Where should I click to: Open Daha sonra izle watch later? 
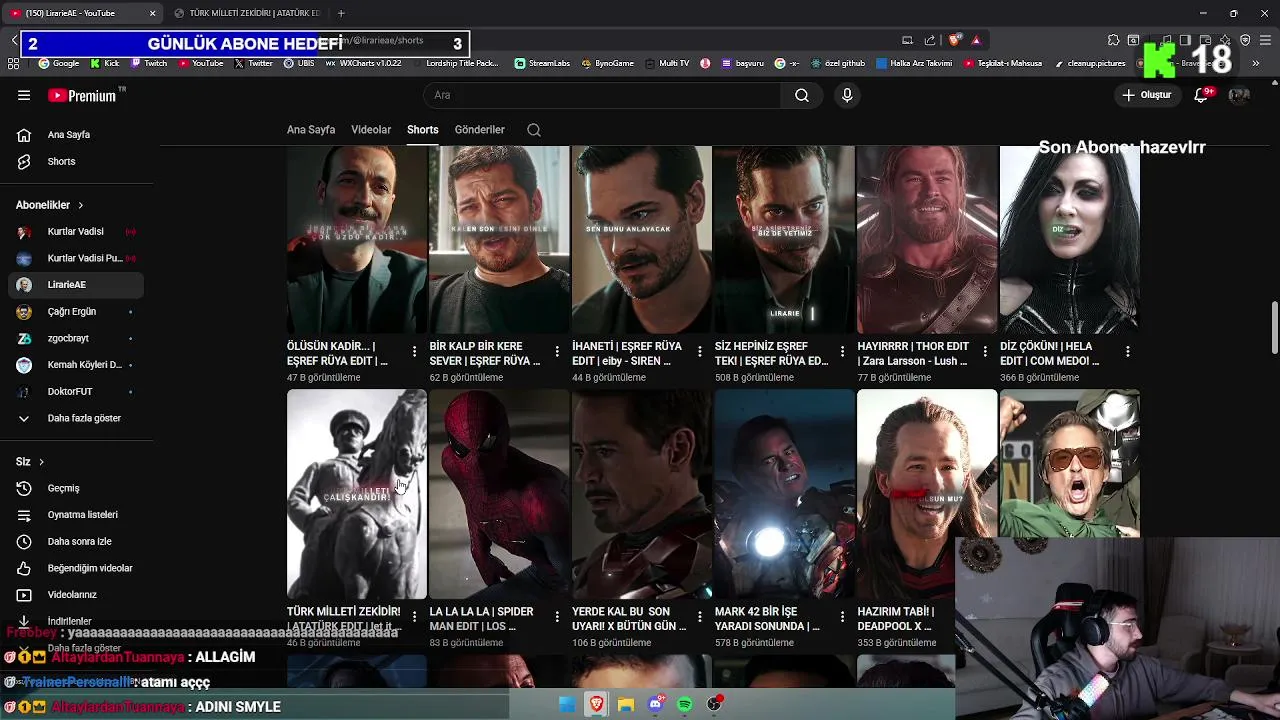click(76, 541)
